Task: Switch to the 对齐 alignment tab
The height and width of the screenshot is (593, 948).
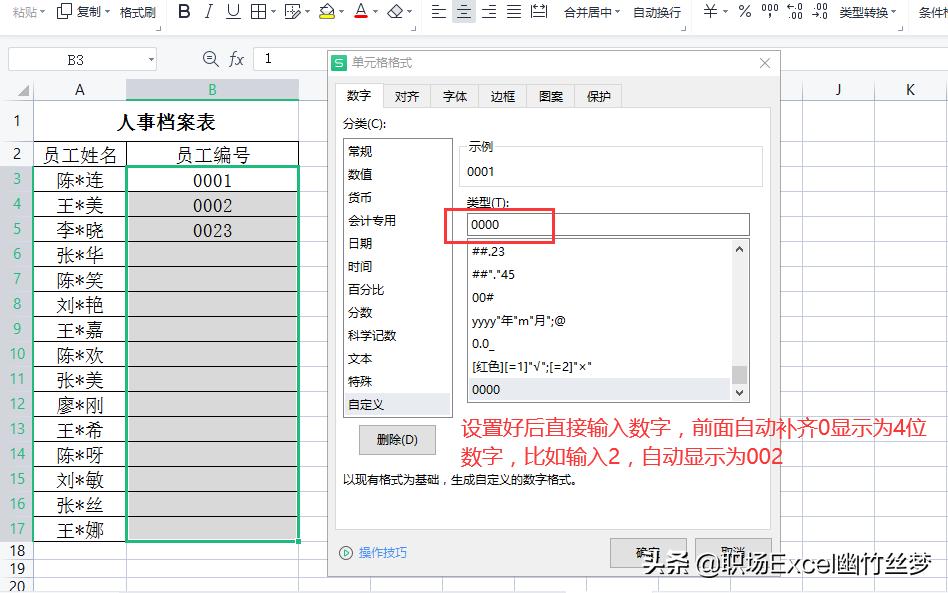Action: tap(407, 96)
